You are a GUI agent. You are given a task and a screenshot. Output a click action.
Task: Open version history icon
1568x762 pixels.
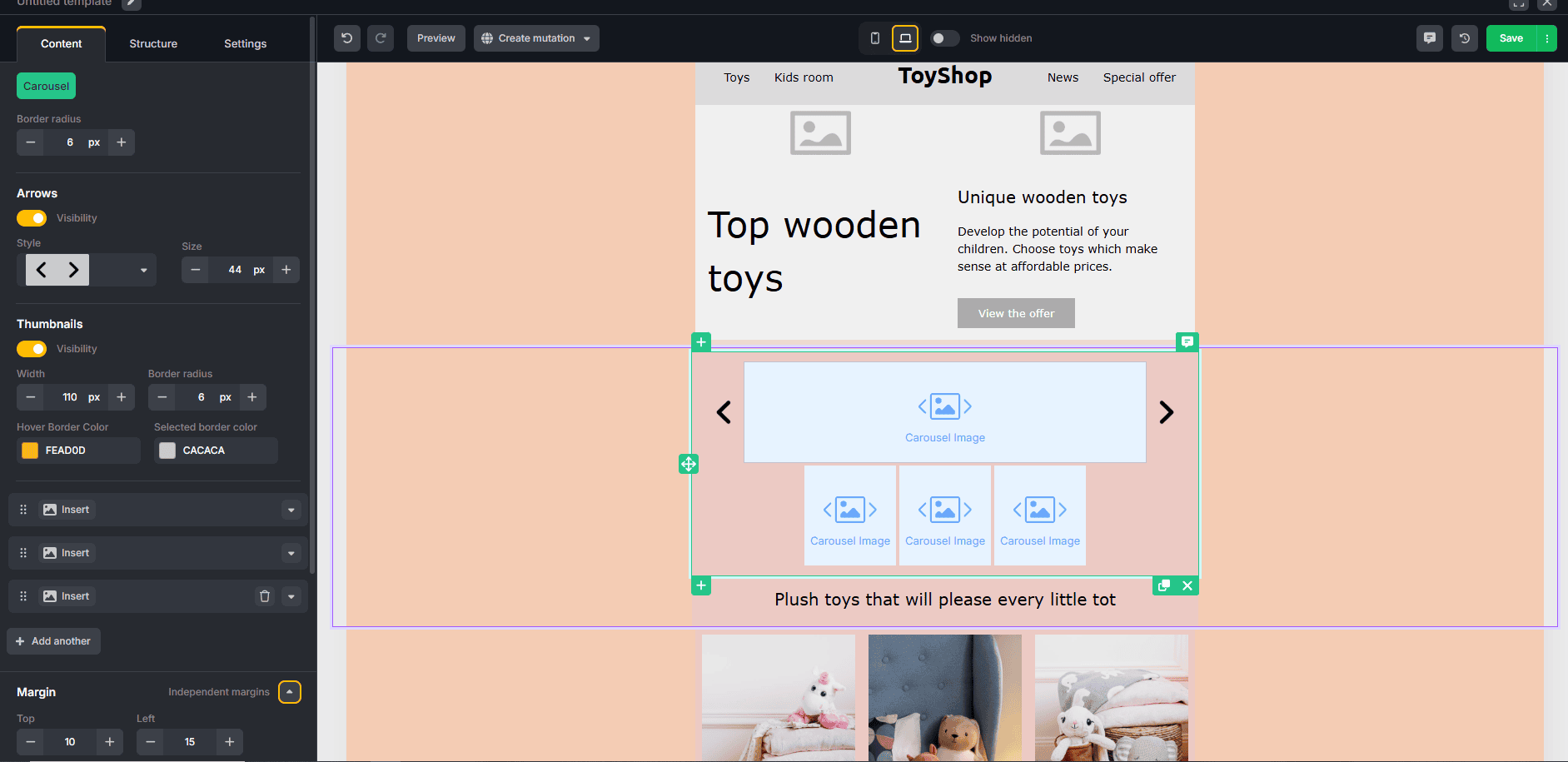point(1465,38)
